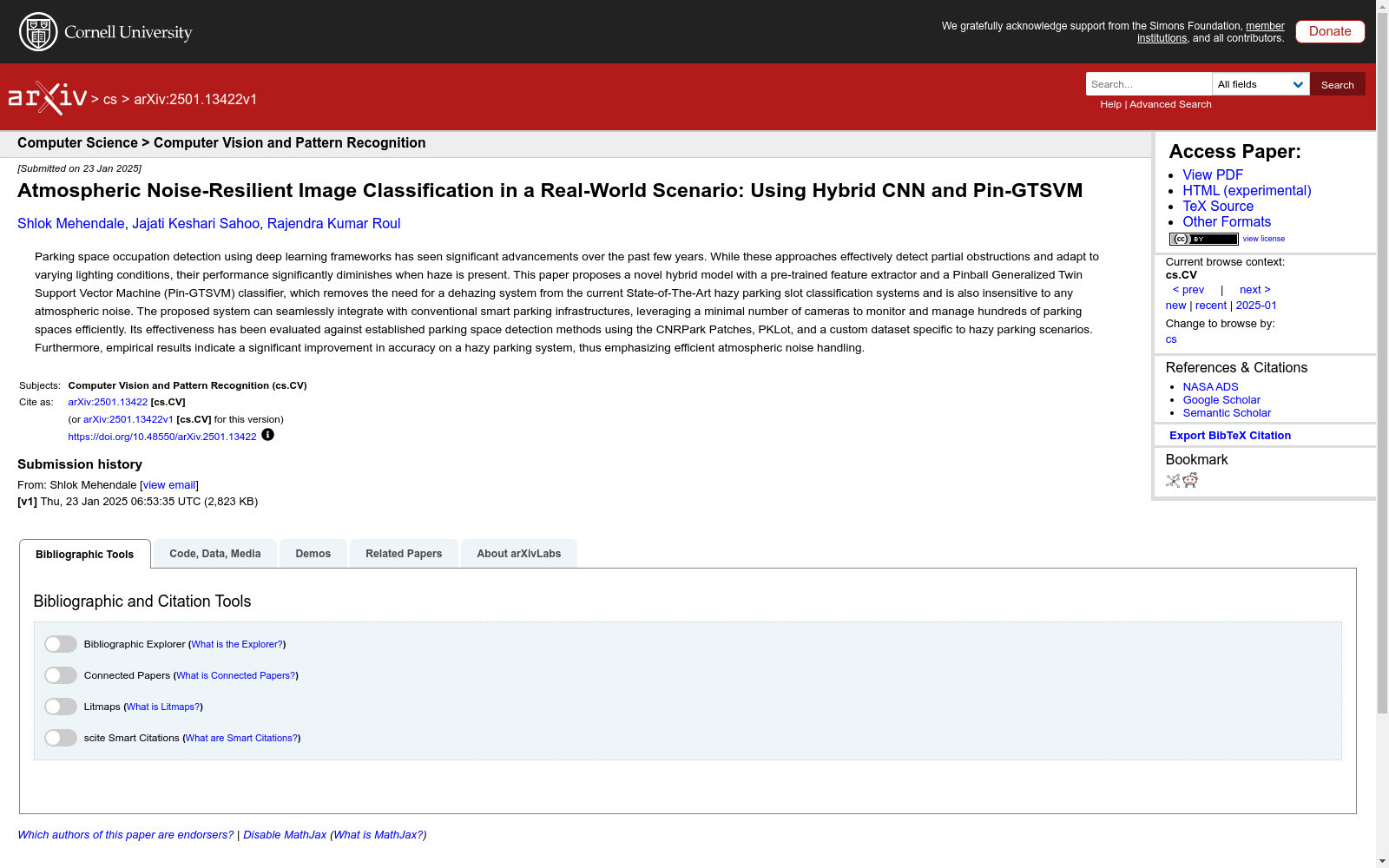The image size is (1389, 868).
Task: Click the scrollbar down arrow
Action: [x=1382, y=861]
